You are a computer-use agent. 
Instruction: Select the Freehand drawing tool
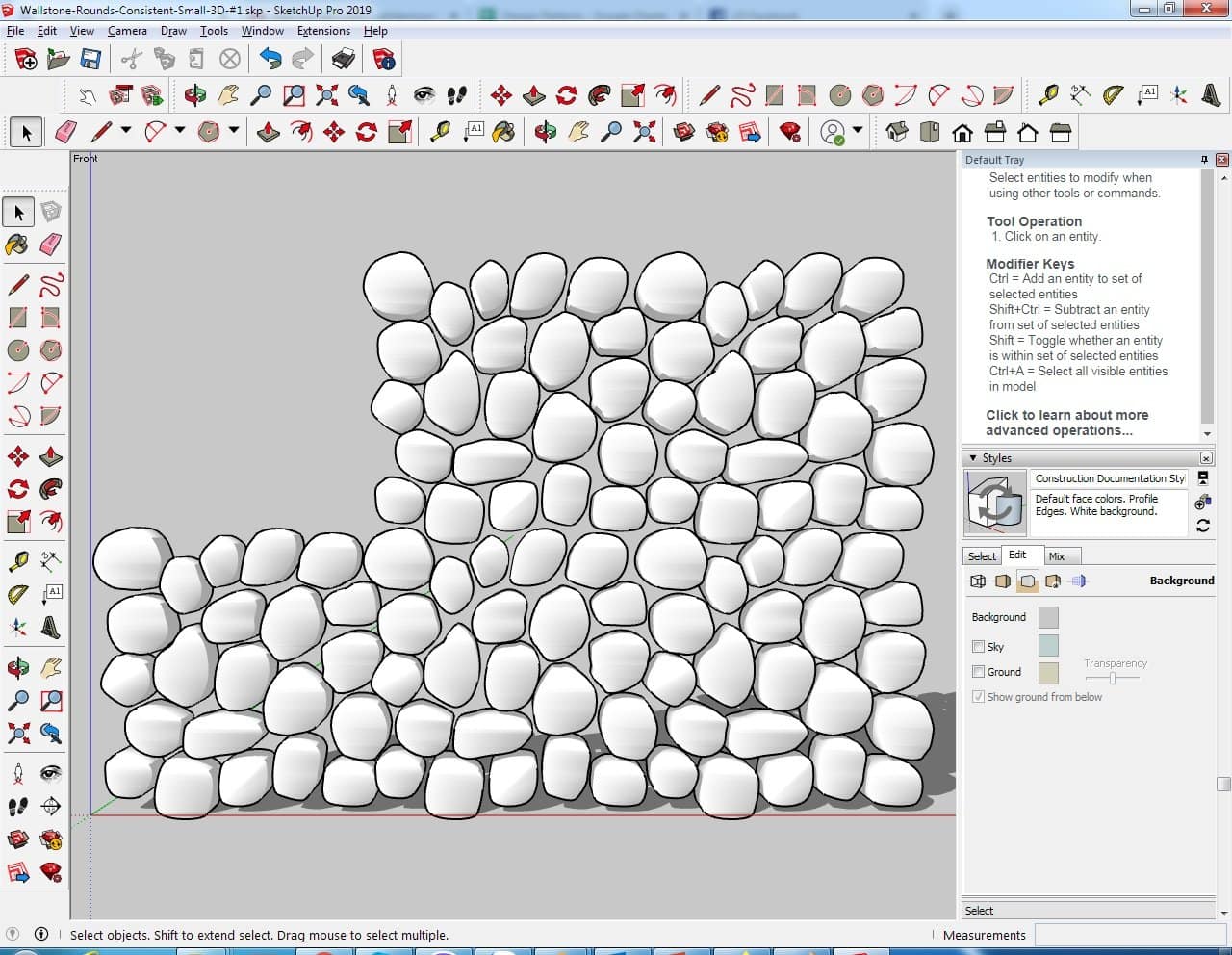coord(51,285)
